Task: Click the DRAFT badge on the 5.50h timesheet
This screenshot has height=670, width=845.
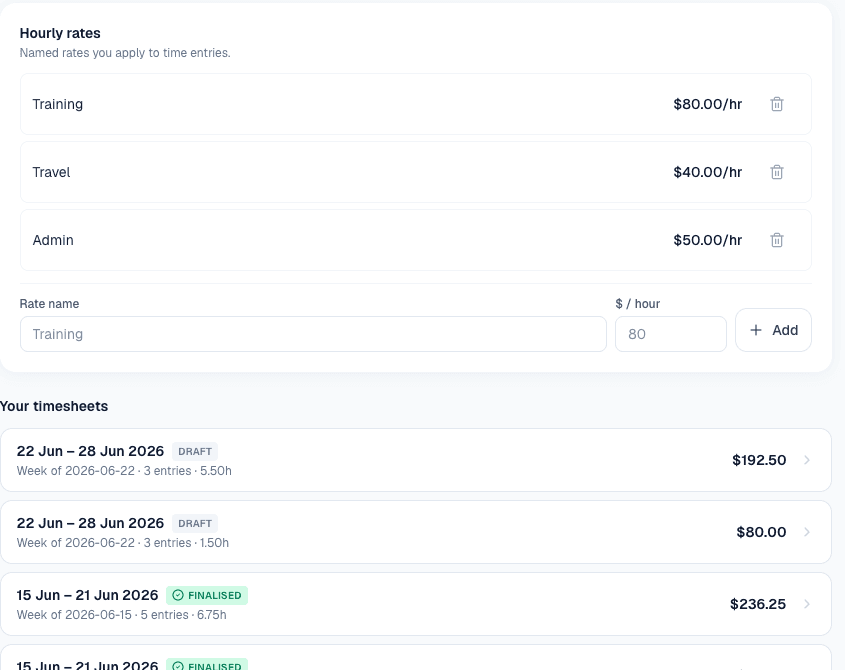Action: tap(195, 451)
